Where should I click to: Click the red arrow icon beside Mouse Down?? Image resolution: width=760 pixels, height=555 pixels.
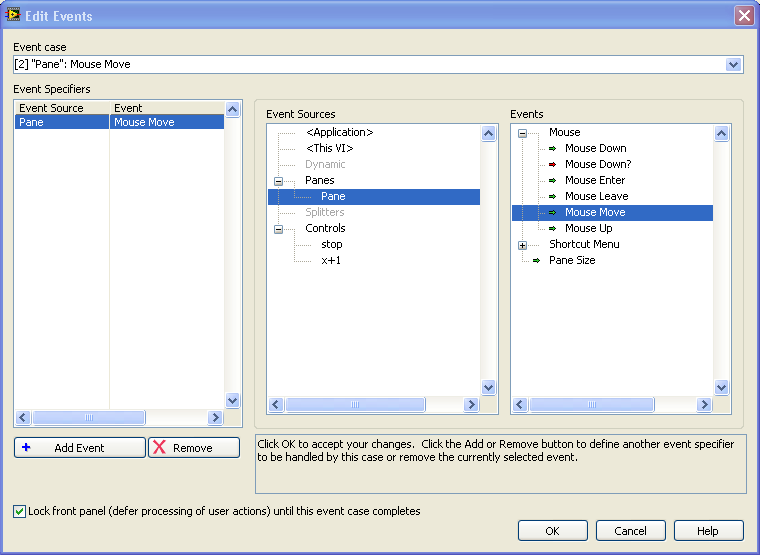tap(552, 164)
